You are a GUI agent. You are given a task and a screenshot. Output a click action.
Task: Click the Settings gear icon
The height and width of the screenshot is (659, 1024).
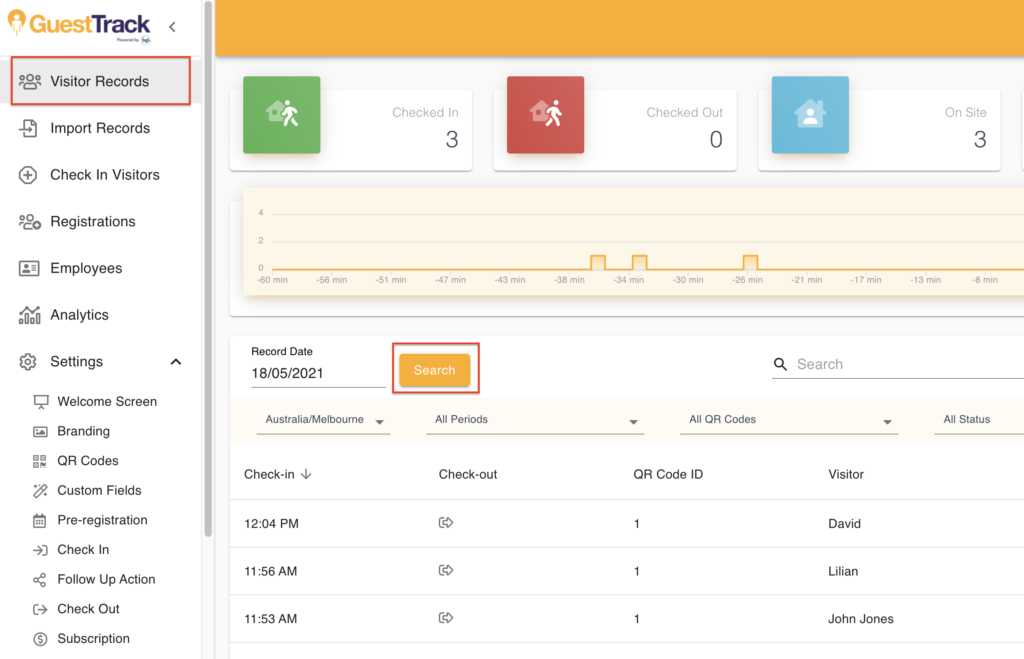(28, 361)
